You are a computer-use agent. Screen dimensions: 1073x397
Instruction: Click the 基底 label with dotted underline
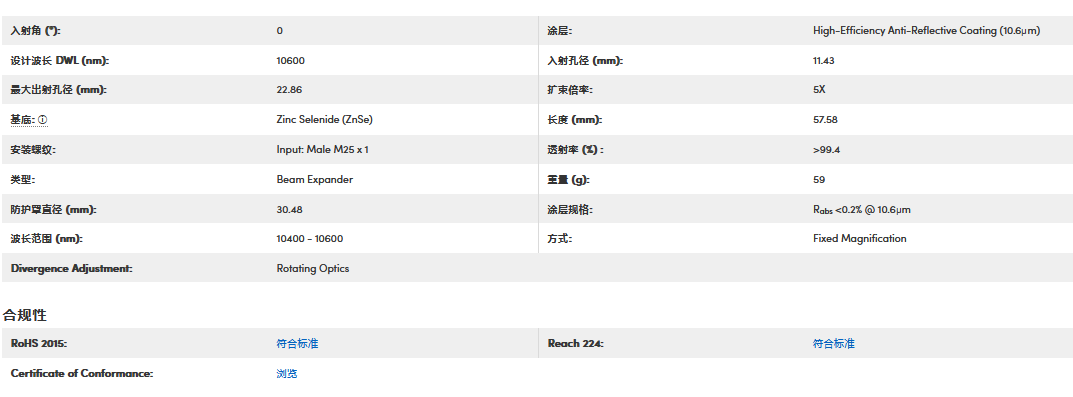point(23,120)
